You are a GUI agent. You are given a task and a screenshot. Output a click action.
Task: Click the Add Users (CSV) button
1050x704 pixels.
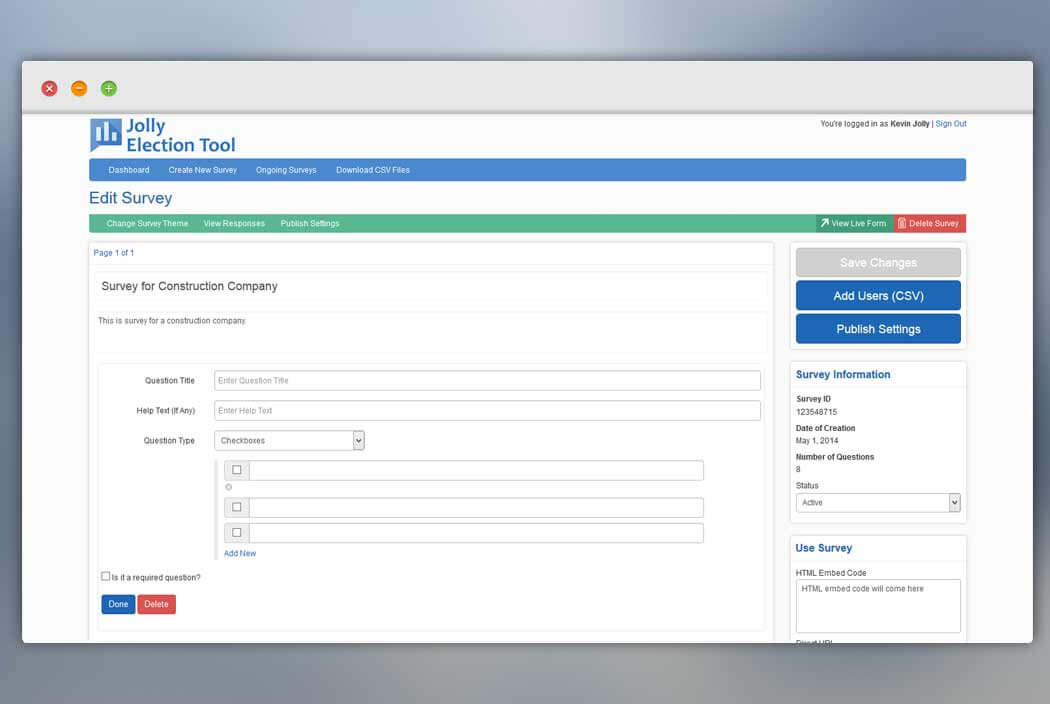coord(878,295)
